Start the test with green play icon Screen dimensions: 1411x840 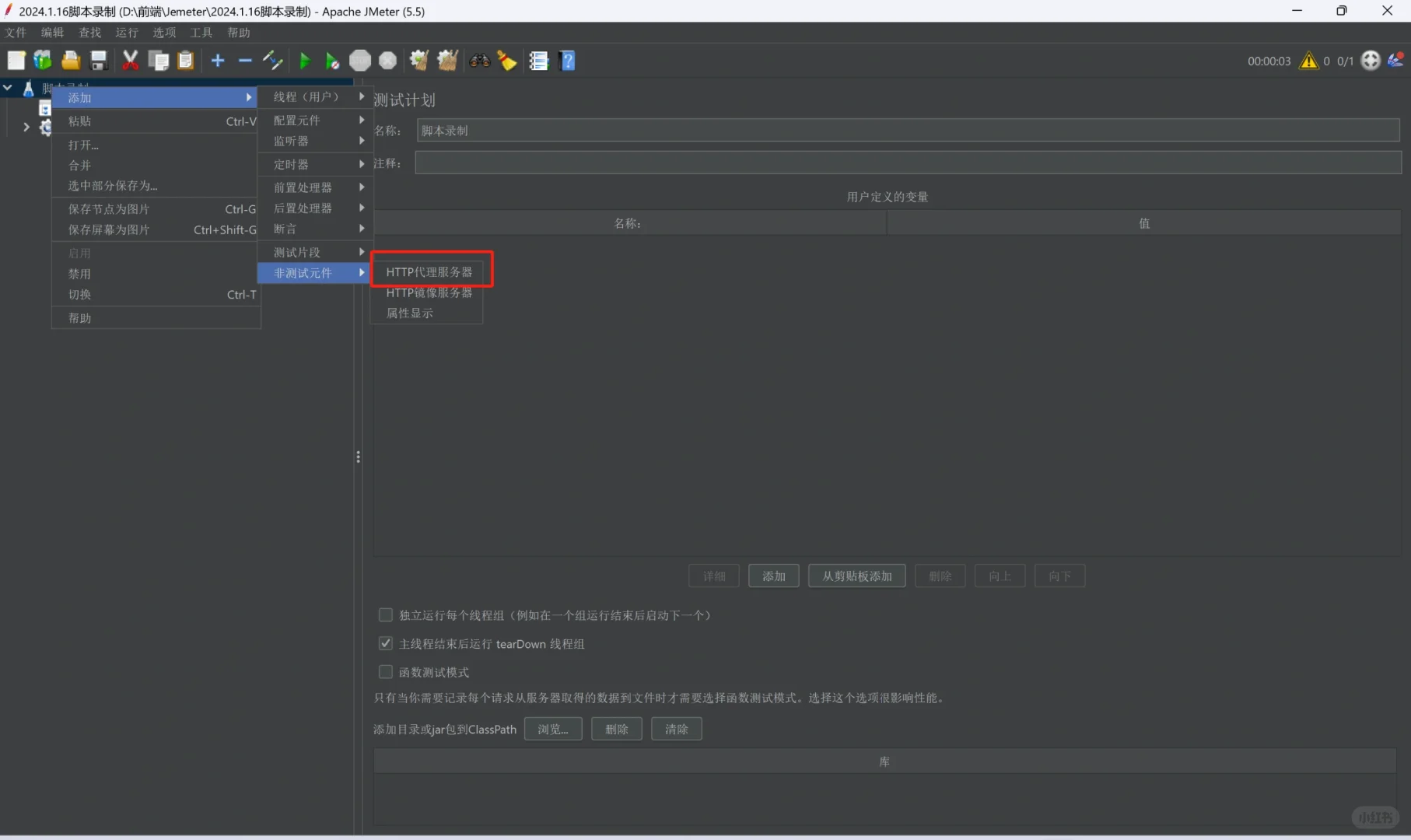[x=305, y=61]
